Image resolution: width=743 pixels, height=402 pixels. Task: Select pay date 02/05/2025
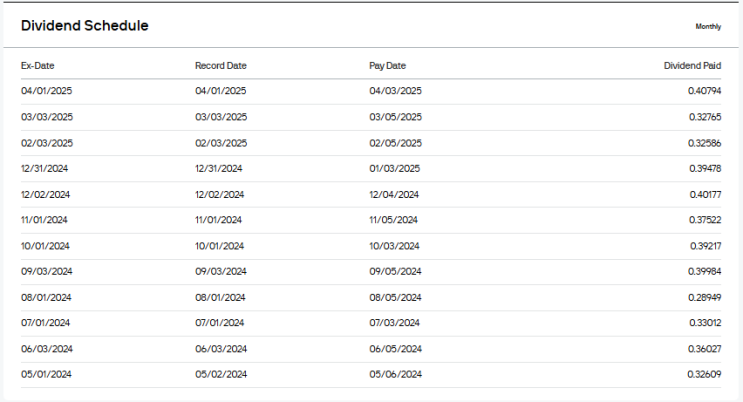point(395,143)
